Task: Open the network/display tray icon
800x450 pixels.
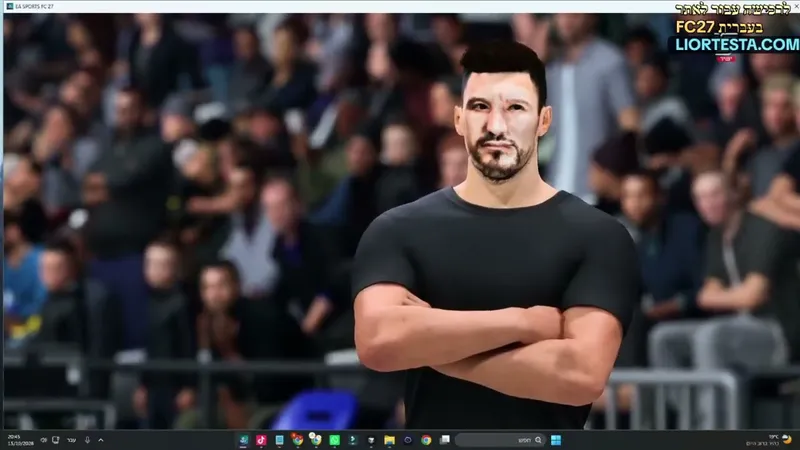Action: (56, 440)
